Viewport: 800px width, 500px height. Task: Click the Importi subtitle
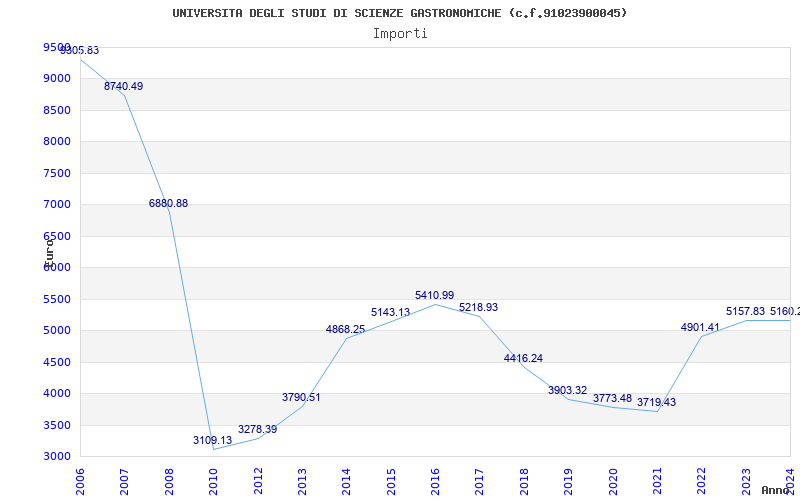[400, 34]
